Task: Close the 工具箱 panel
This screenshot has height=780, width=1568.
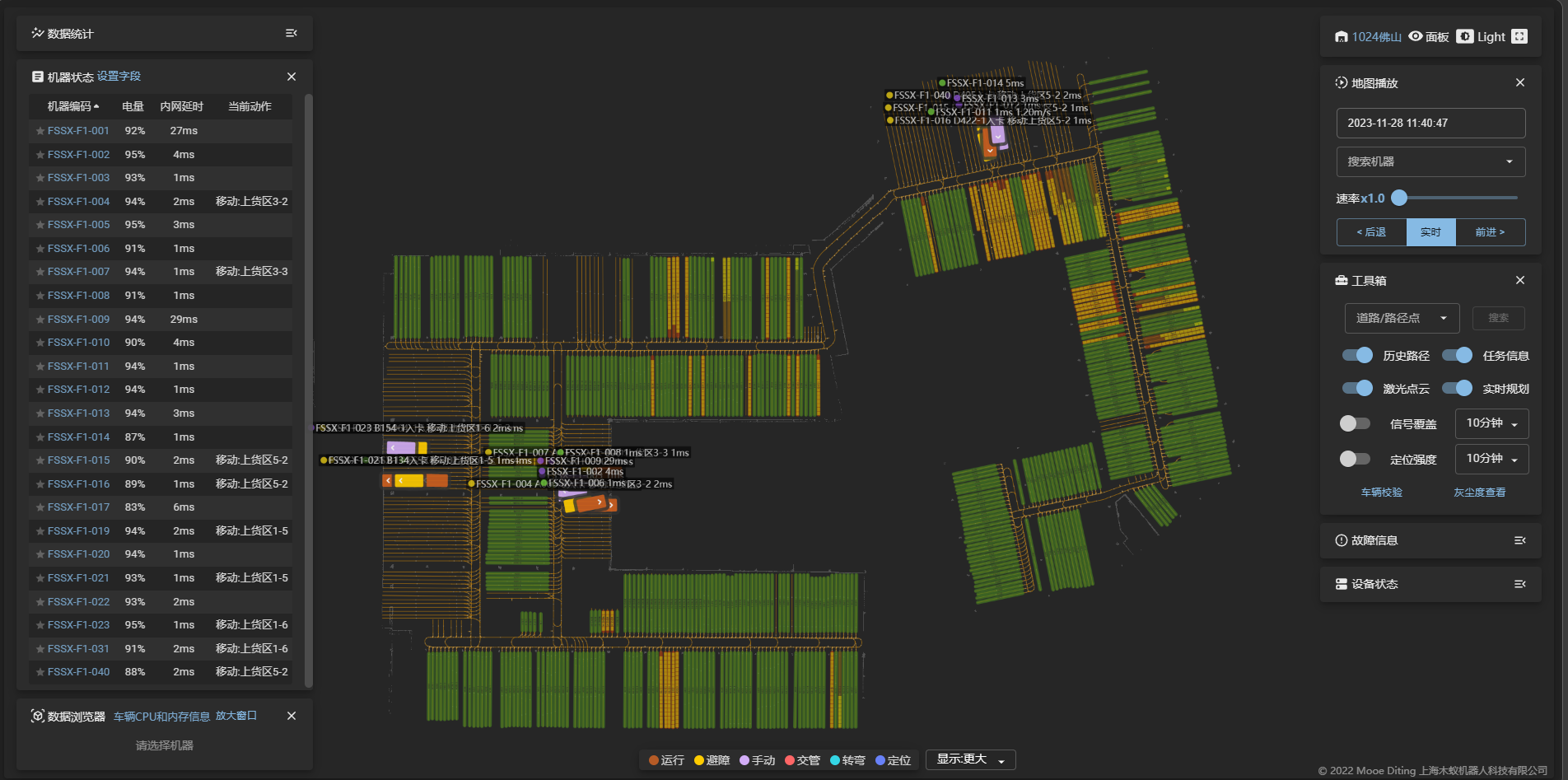Action: click(x=1519, y=281)
